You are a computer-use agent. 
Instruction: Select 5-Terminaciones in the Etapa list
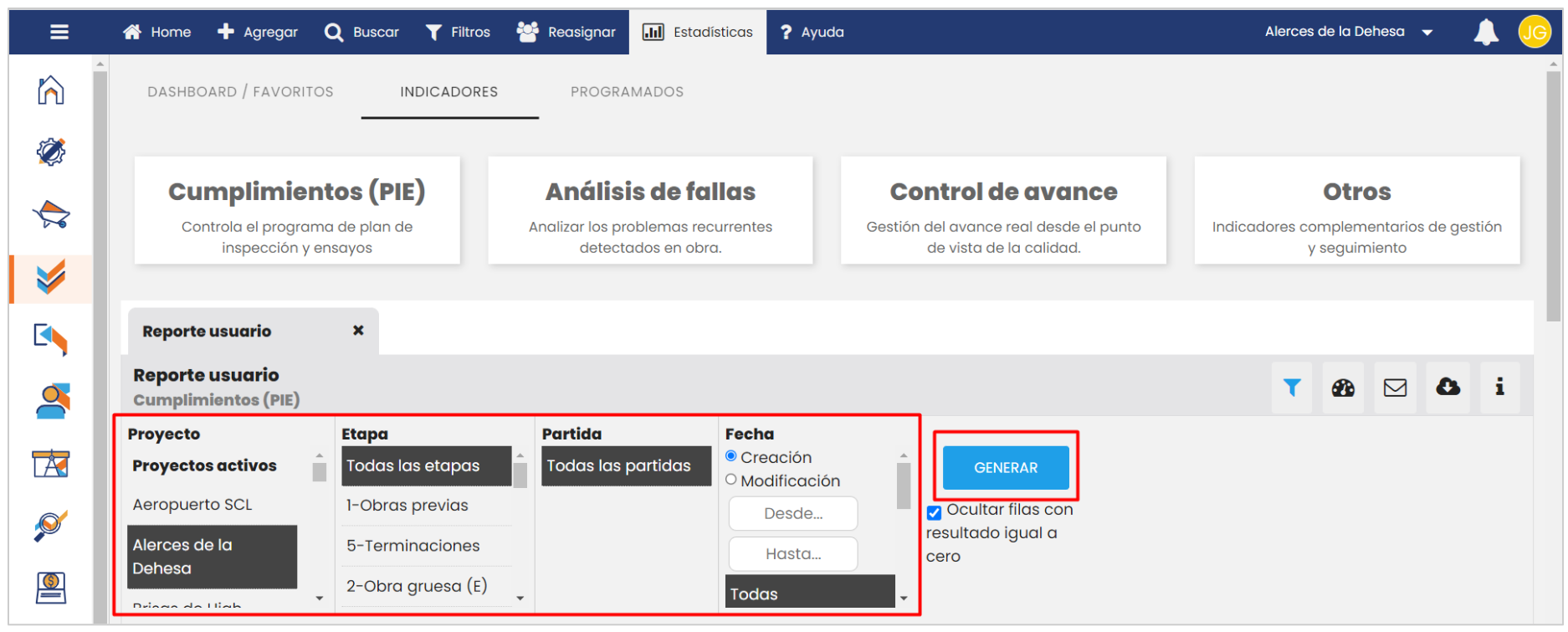tap(413, 546)
